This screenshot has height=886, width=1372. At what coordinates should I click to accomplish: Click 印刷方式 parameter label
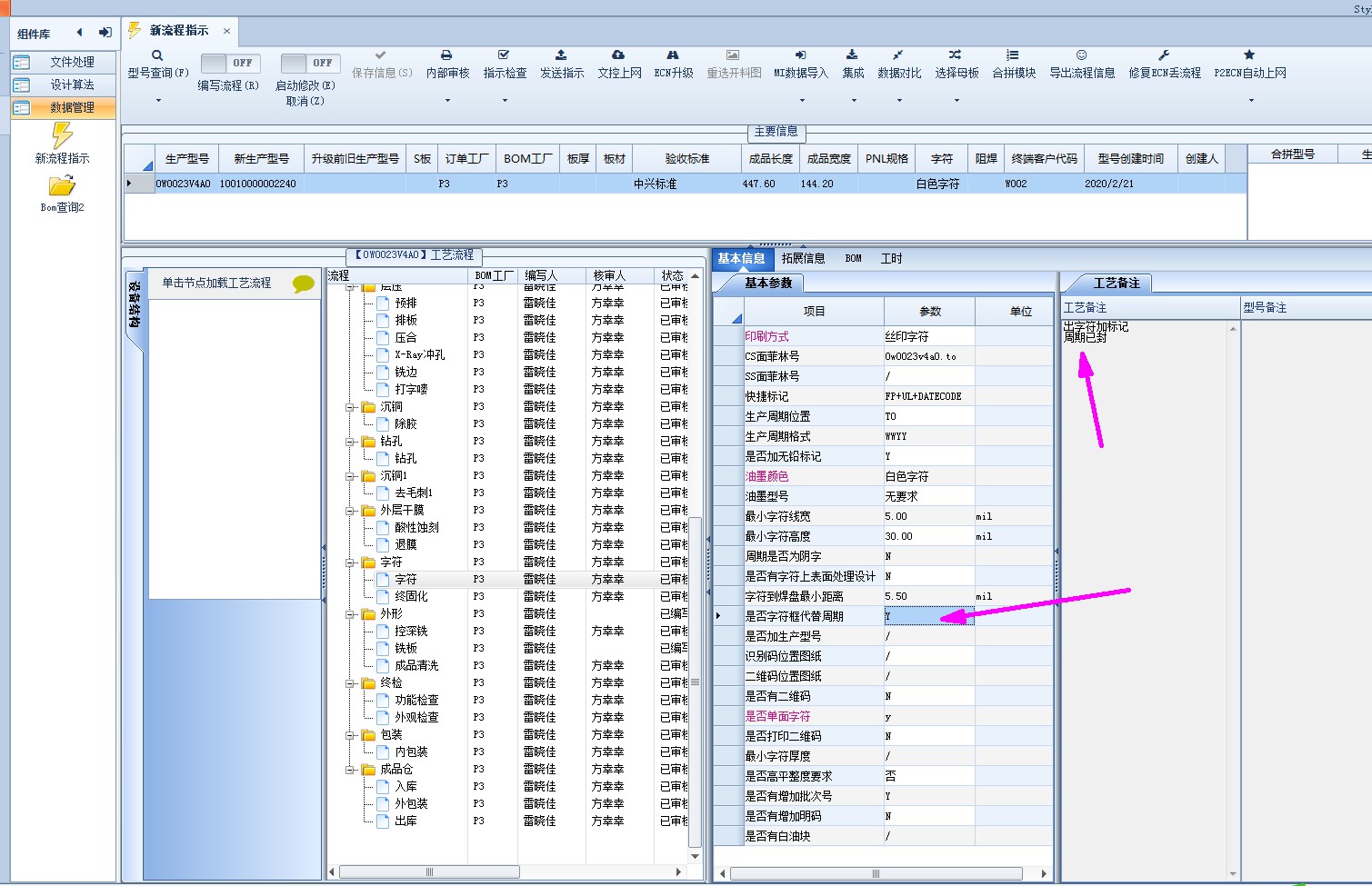pyautogui.click(x=766, y=336)
